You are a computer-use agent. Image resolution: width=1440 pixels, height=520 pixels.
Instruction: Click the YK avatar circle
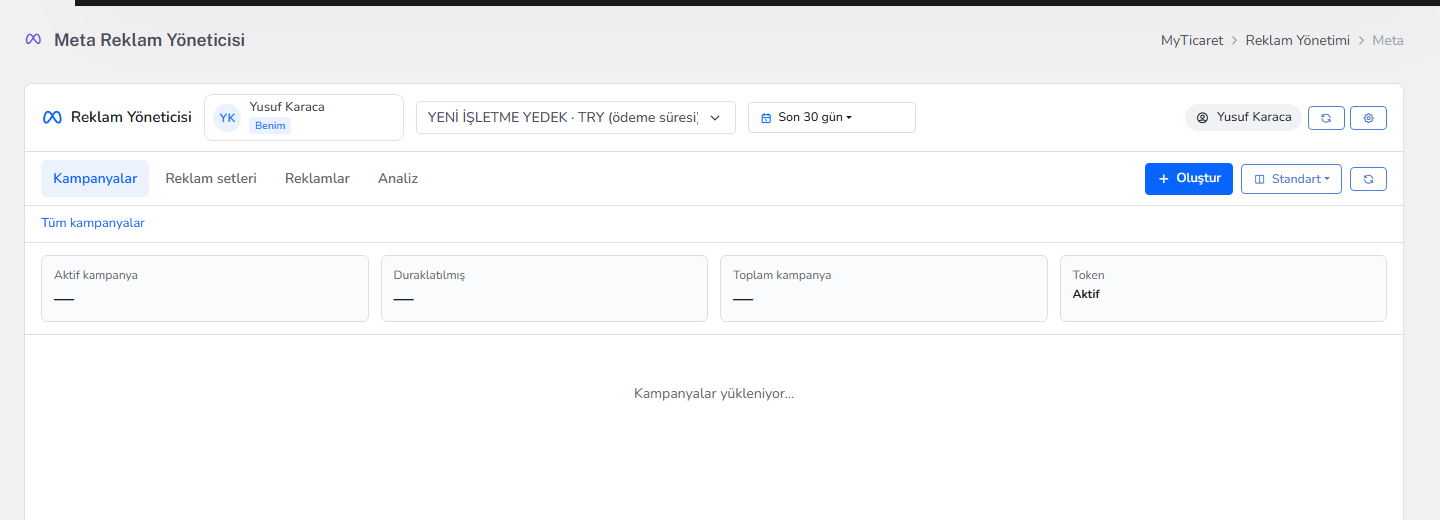click(228, 118)
